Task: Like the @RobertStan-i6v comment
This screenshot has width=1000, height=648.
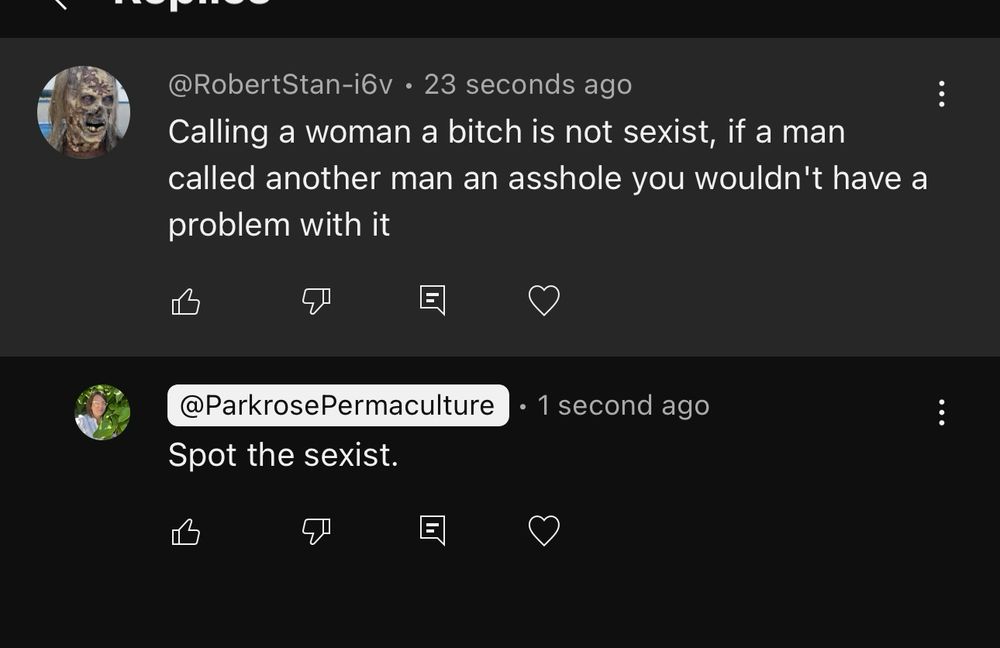Action: click(x=186, y=301)
